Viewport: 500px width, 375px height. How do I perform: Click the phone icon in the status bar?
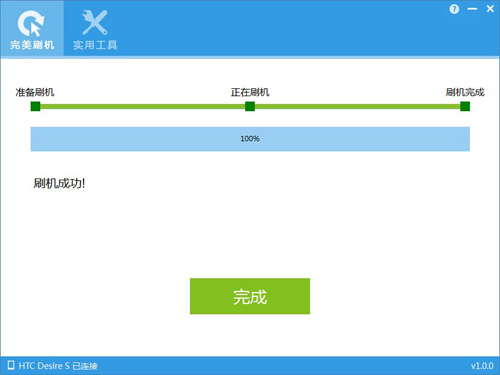(x=11, y=365)
